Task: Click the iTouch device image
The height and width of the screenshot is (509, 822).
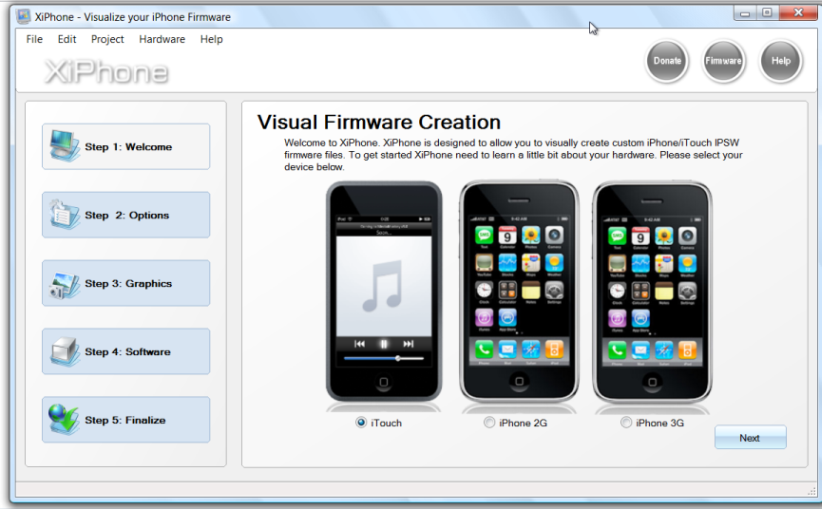Action: (x=384, y=292)
